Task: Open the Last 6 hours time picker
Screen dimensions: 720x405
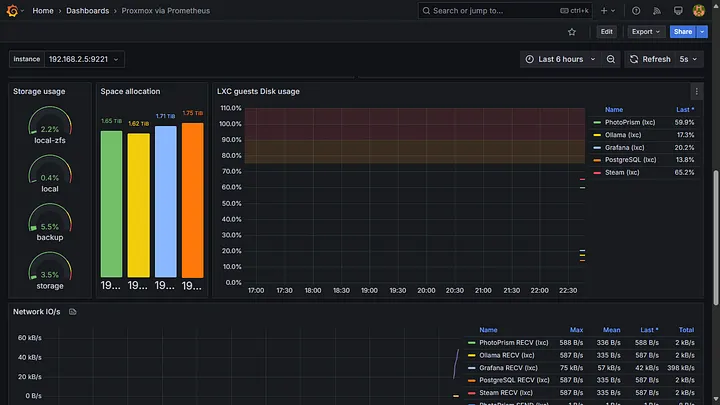Action: pyautogui.click(x=560, y=59)
